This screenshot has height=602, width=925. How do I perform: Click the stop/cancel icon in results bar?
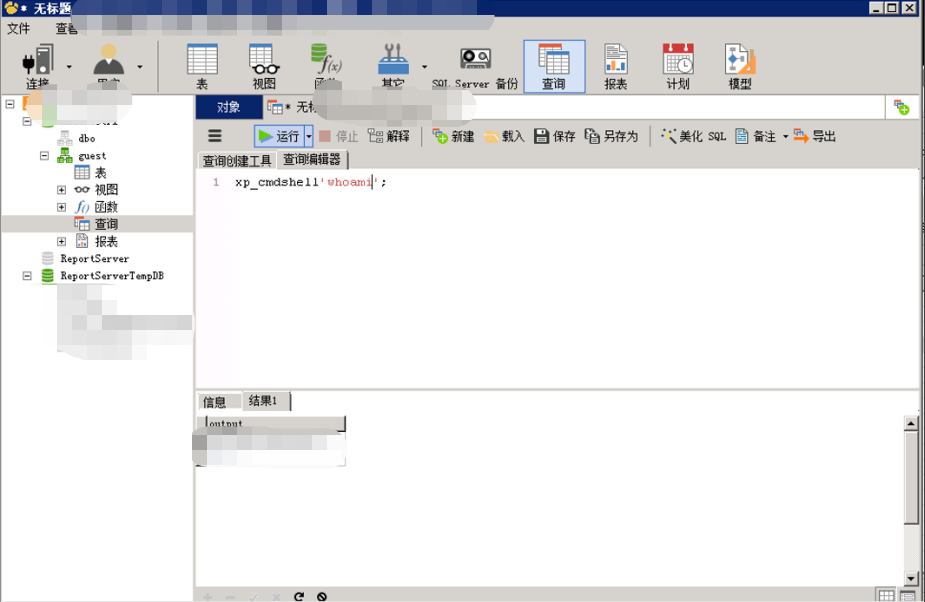322,596
